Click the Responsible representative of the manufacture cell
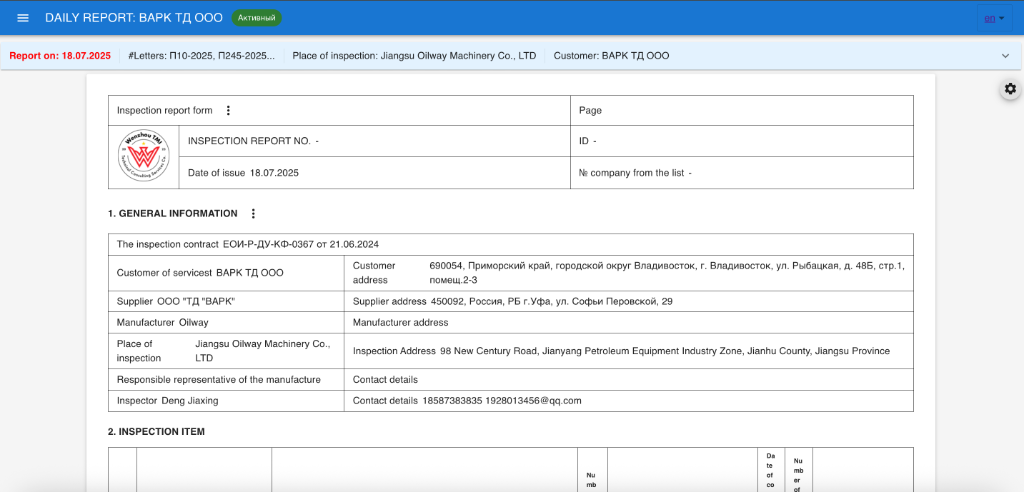Image resolution: width=1024 pixels, height=492 pixels. coord(219,379)
